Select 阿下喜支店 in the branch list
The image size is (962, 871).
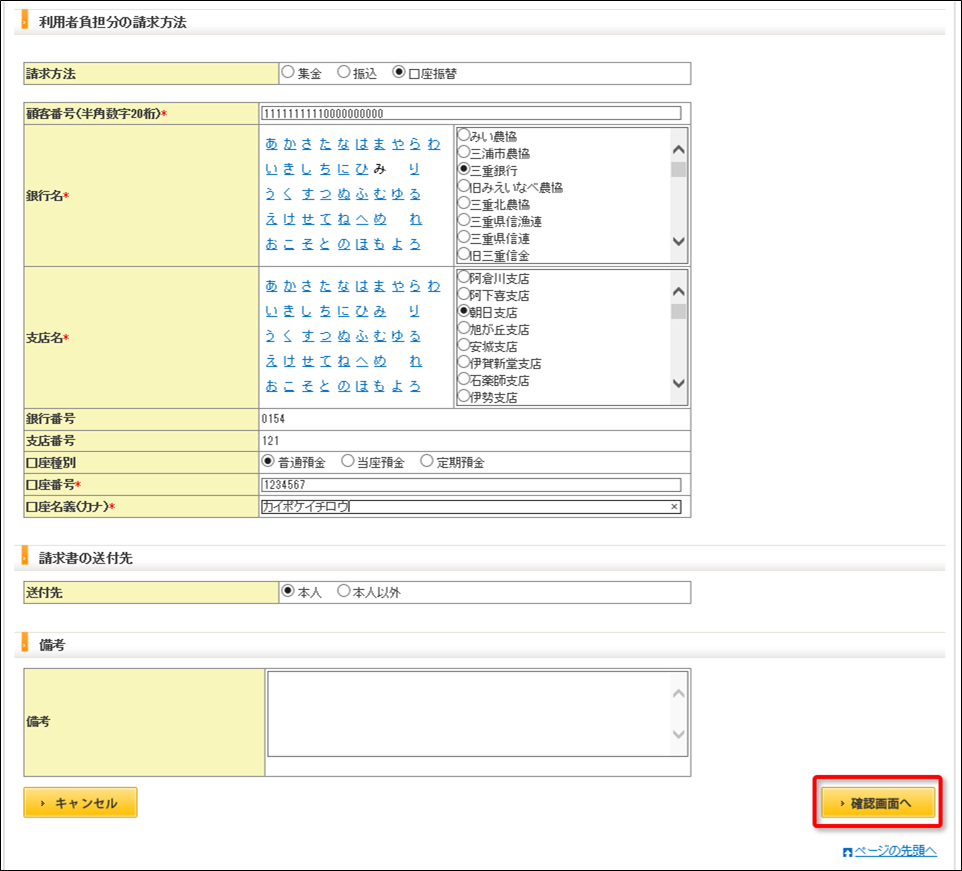point(464,294)
